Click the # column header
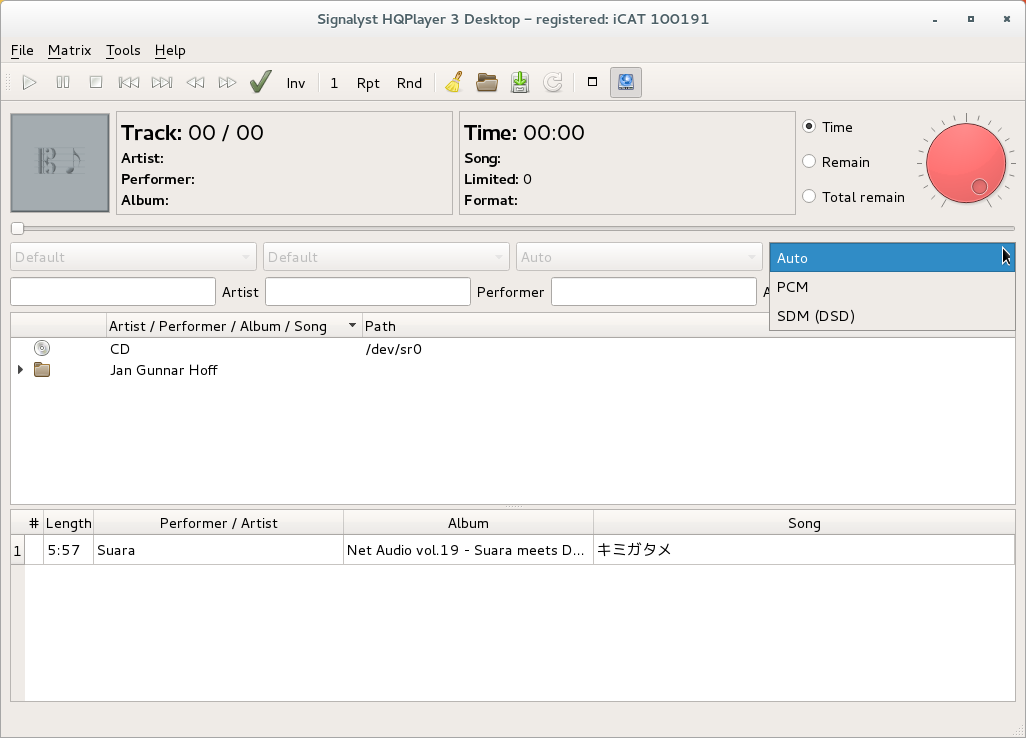1026x738 pixels. (x=34, y=523)
